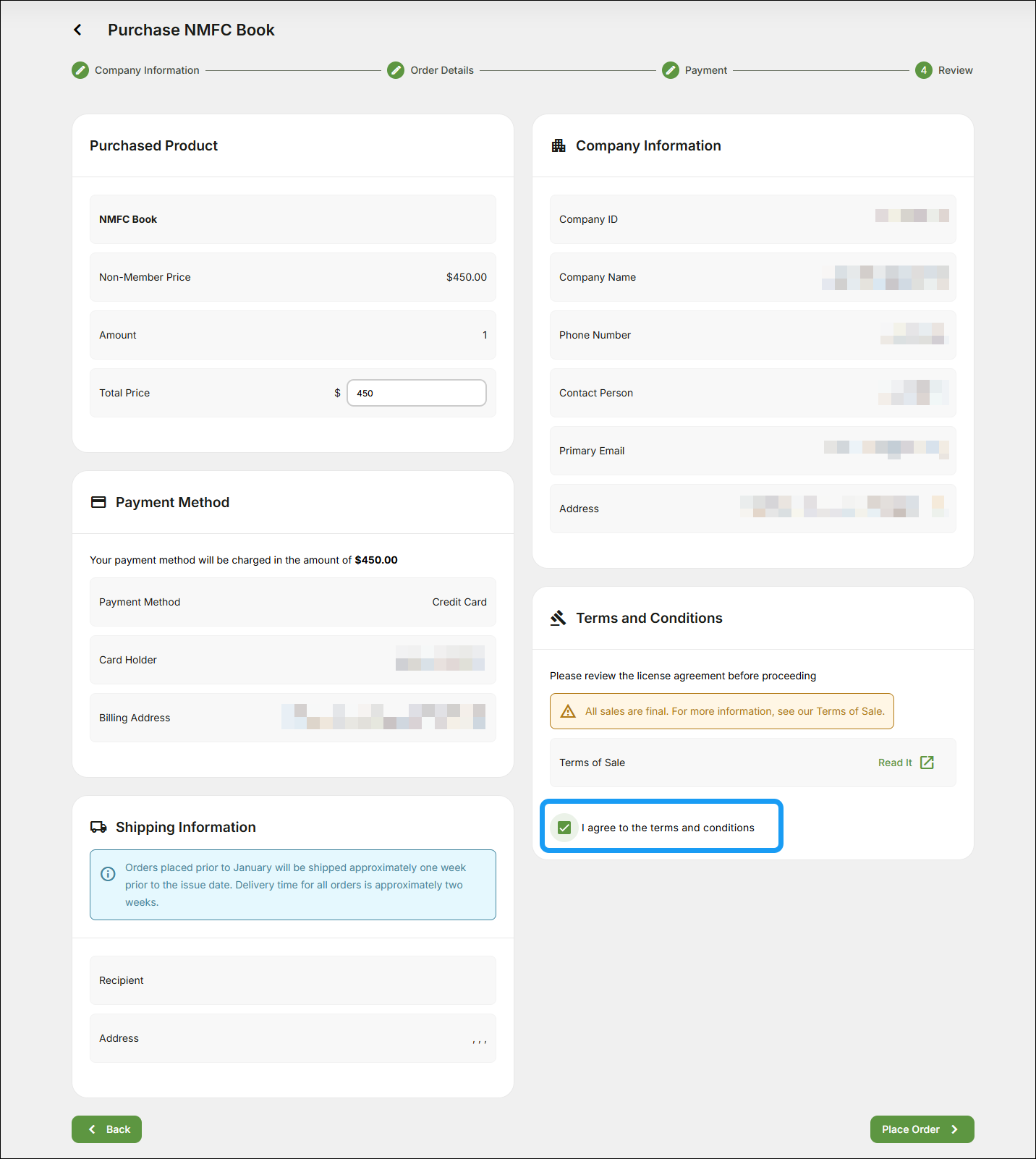Click the info icon in shipping notice
This screenshot has width=1036, height=1159.
[108, 874]
